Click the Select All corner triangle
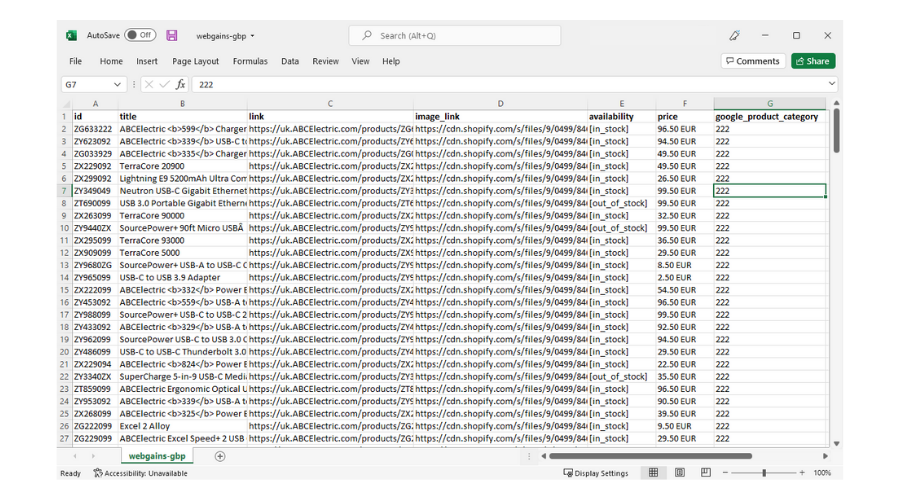The image size is (900, 500). tap(66, 104)
